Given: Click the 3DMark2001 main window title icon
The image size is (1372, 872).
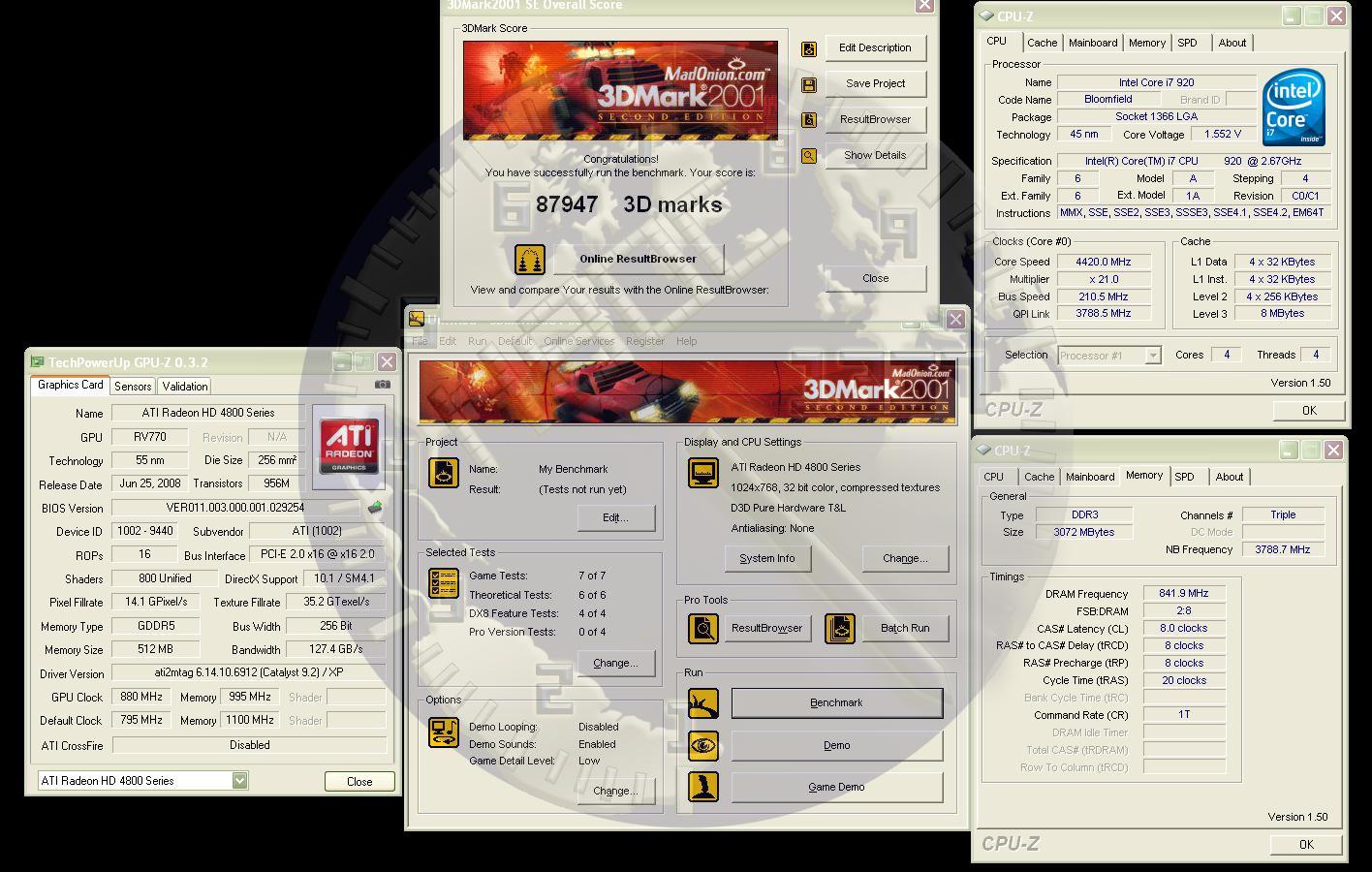Looking at the screenshot, I should (x=416, y=319).
